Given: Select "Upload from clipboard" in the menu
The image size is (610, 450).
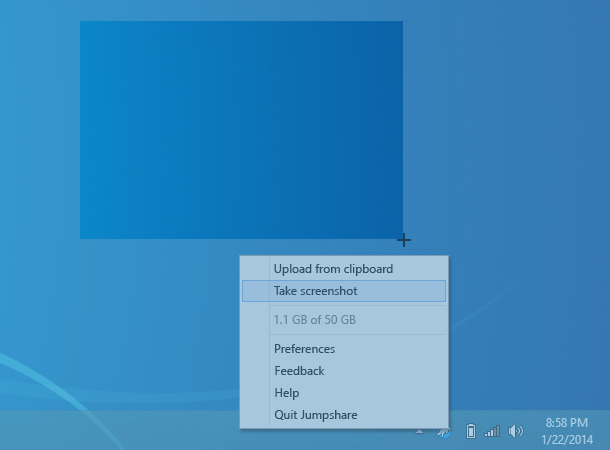Looking at the screenshot, I should (x=333, y=269).
